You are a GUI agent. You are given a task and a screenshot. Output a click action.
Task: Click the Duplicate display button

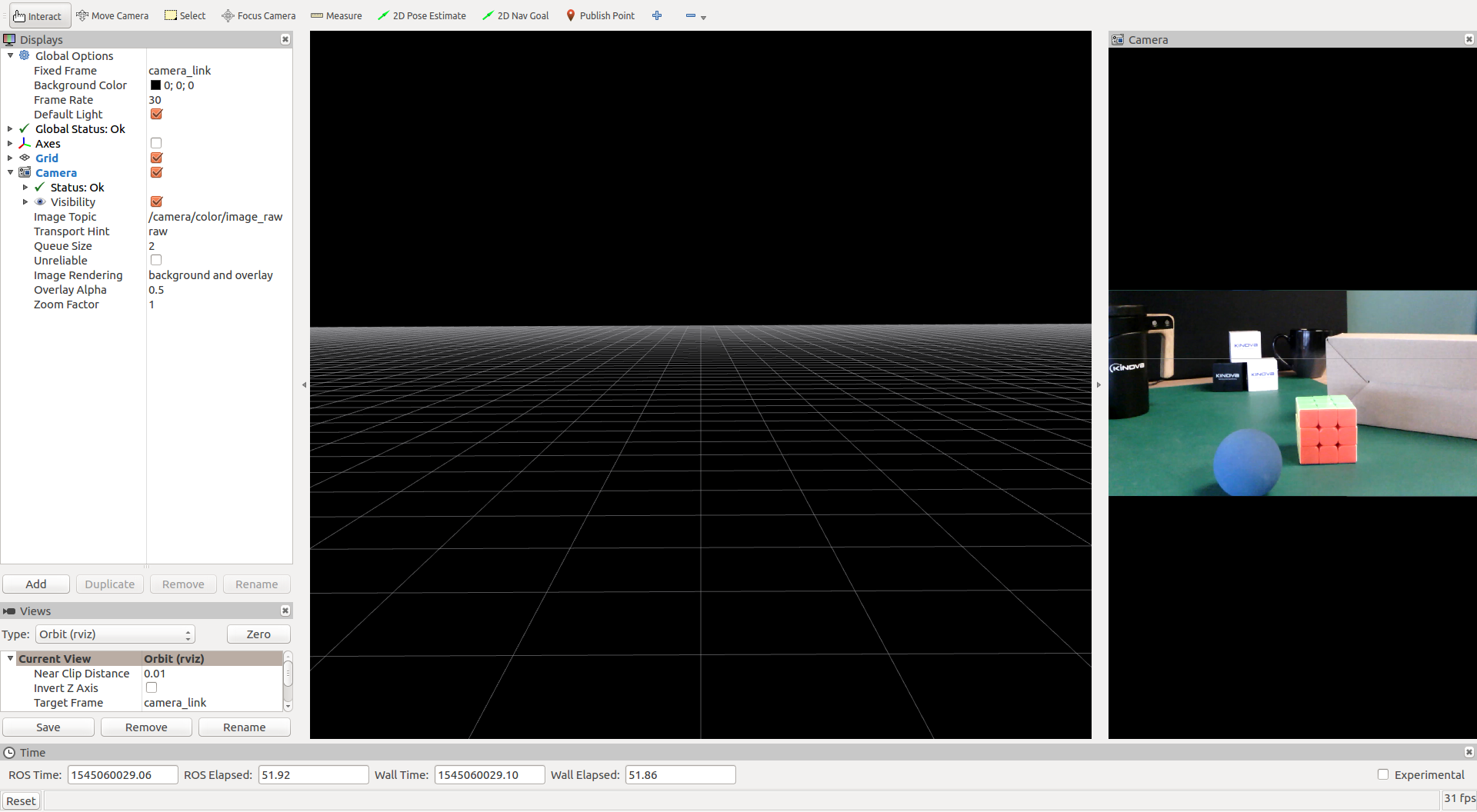[110, 584]
